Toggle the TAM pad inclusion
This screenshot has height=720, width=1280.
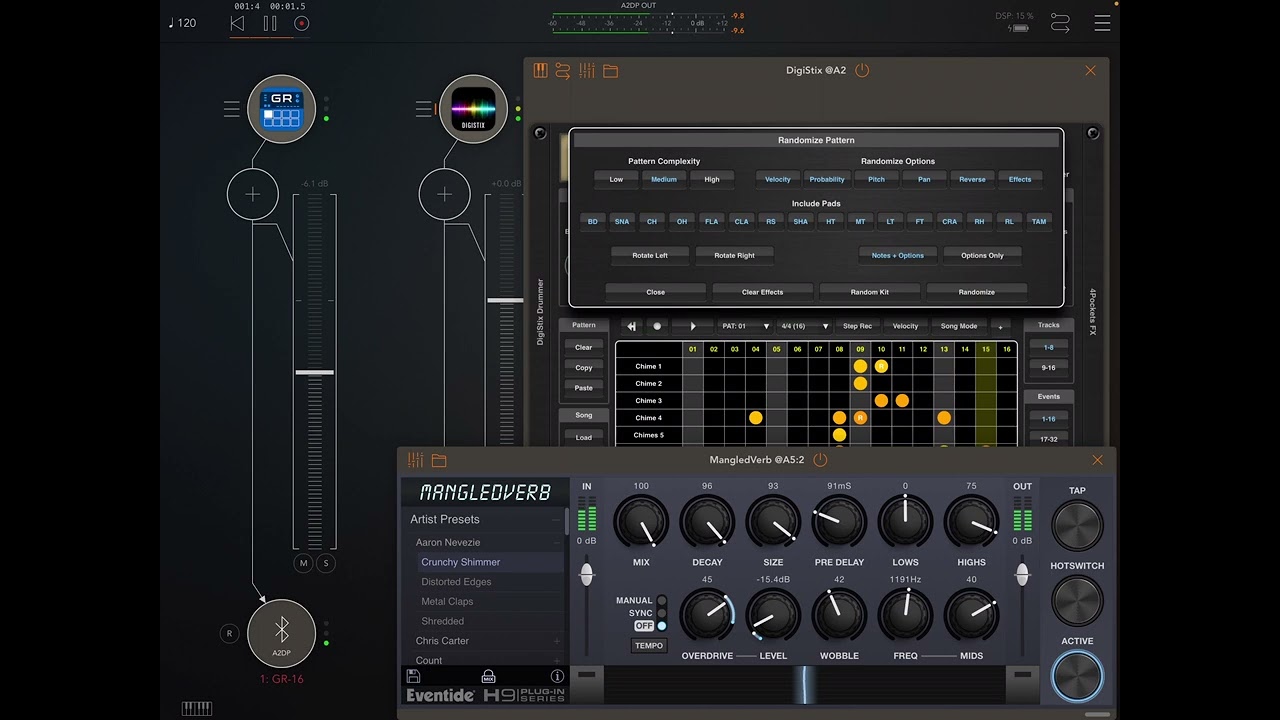[1039, 222]
